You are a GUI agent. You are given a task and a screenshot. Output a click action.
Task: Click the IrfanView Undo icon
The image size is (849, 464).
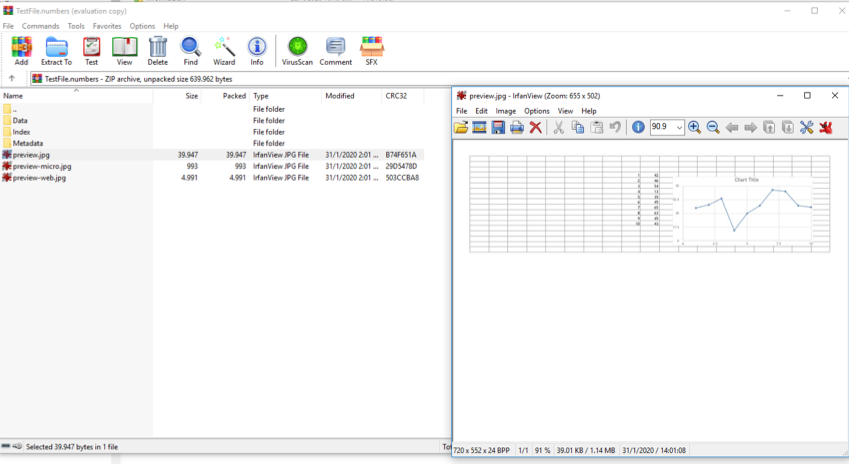tap(615, 127)
